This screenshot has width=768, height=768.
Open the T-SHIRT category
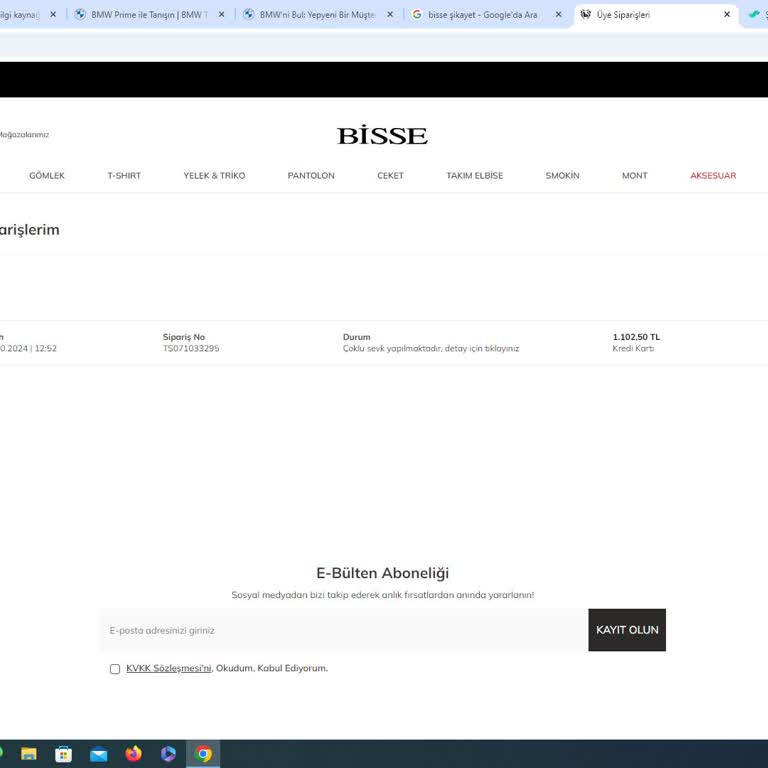coord(124,175)
